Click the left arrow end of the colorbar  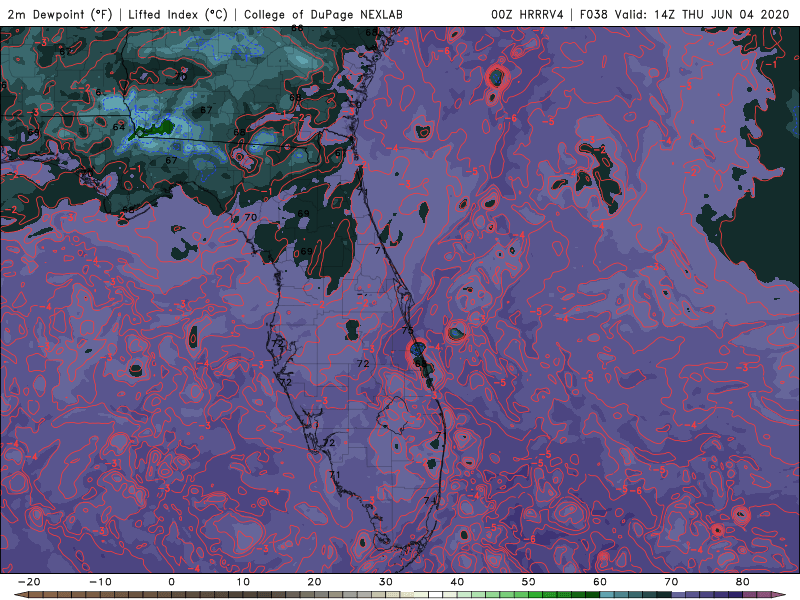coord(20,595)
